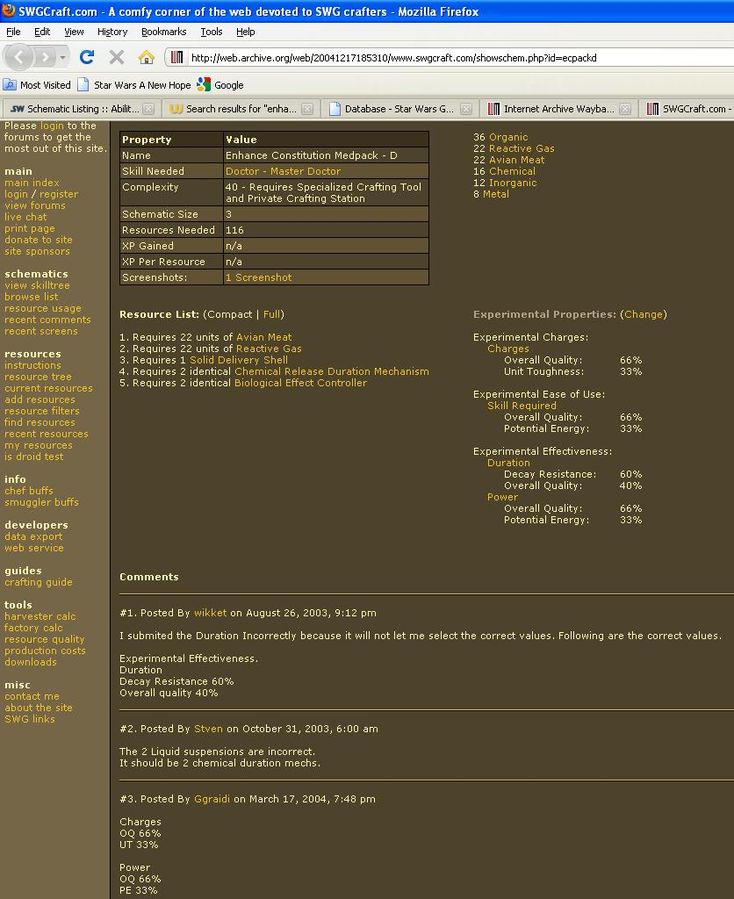Open the History menu
The height and width of the screenshot is (899, 734).
pyautogui.click(x=112, y=32)
